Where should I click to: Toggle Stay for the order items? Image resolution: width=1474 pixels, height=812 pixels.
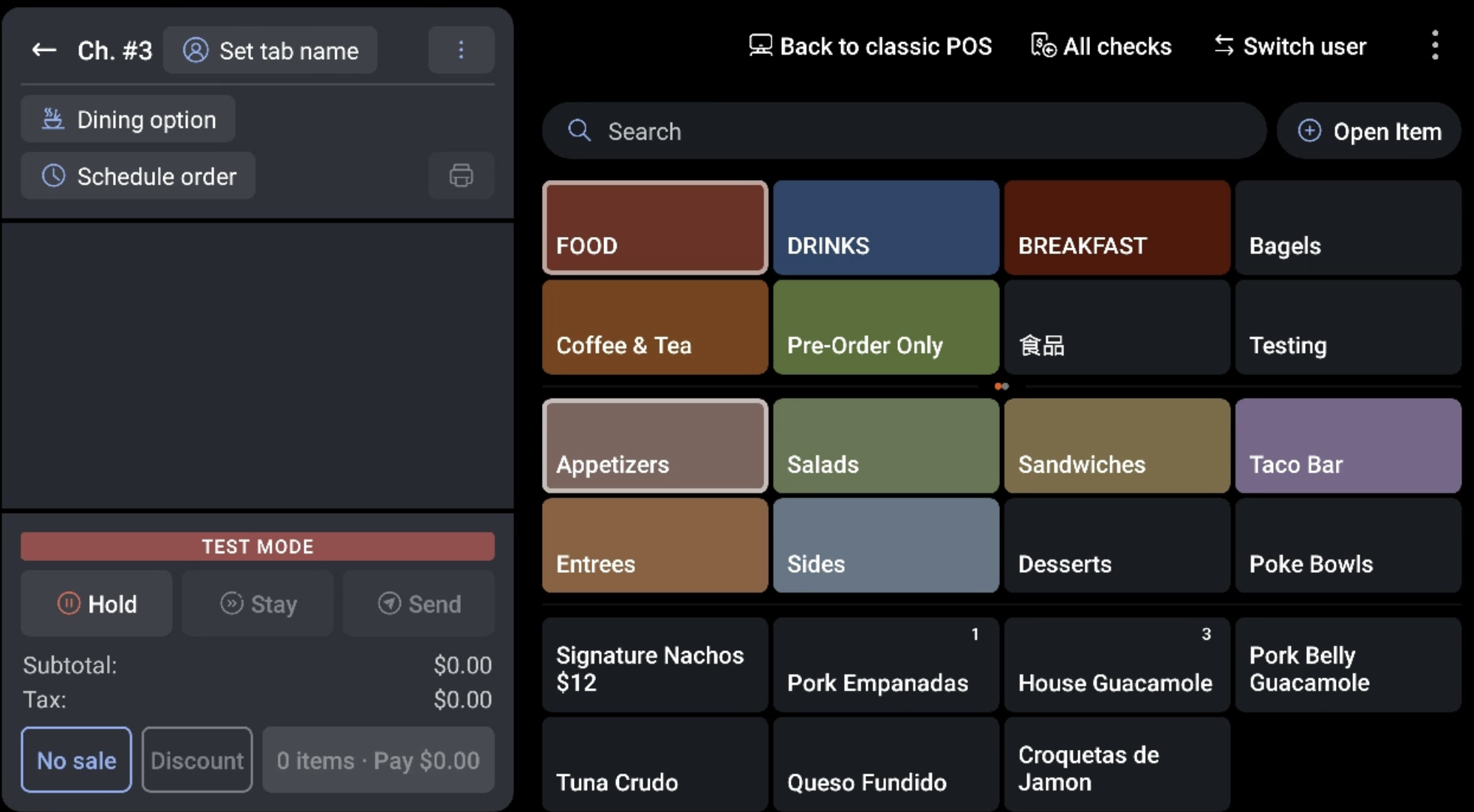(257, 603)
